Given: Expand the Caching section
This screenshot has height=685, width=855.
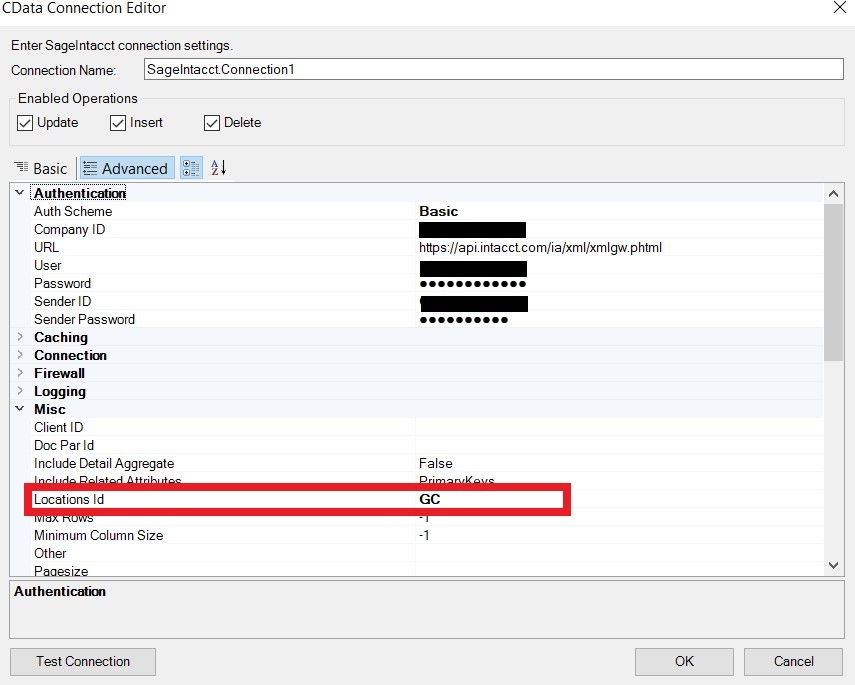Looking at the screenshot, I should tap(20, 337).
